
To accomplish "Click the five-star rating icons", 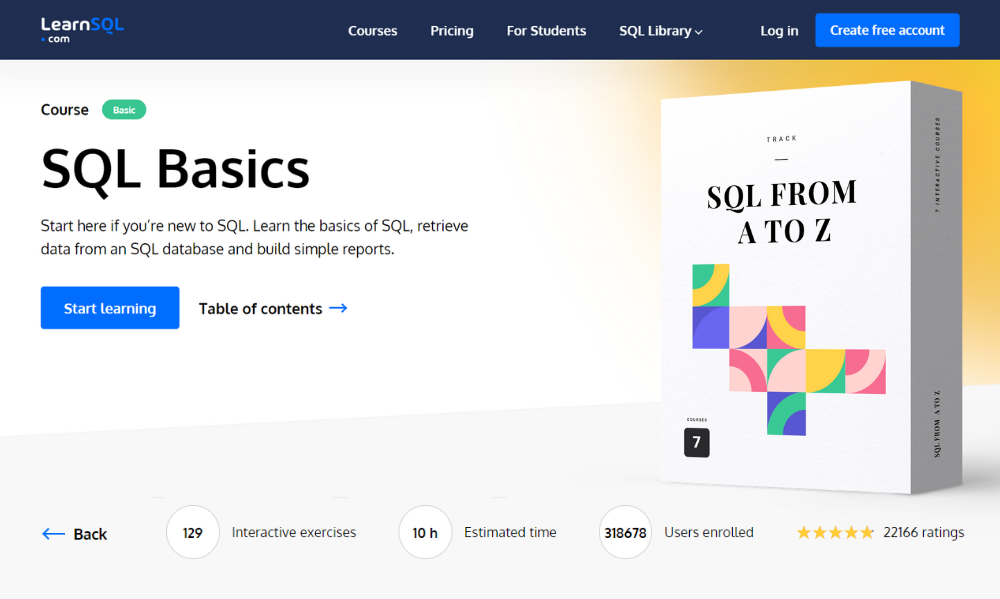I will coord(835,532).
